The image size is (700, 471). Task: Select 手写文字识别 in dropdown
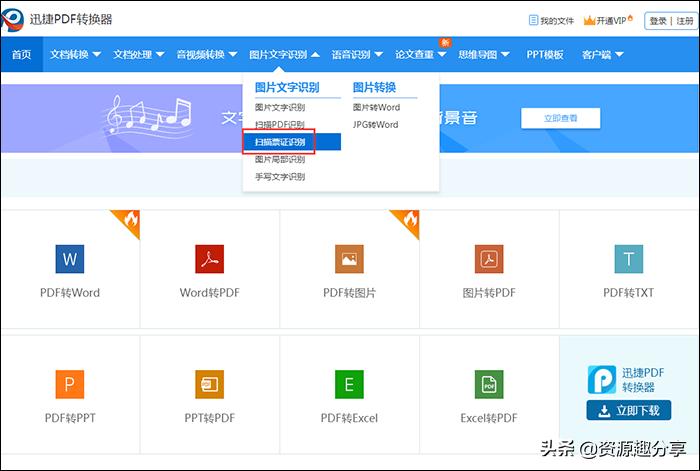[280, 177]
